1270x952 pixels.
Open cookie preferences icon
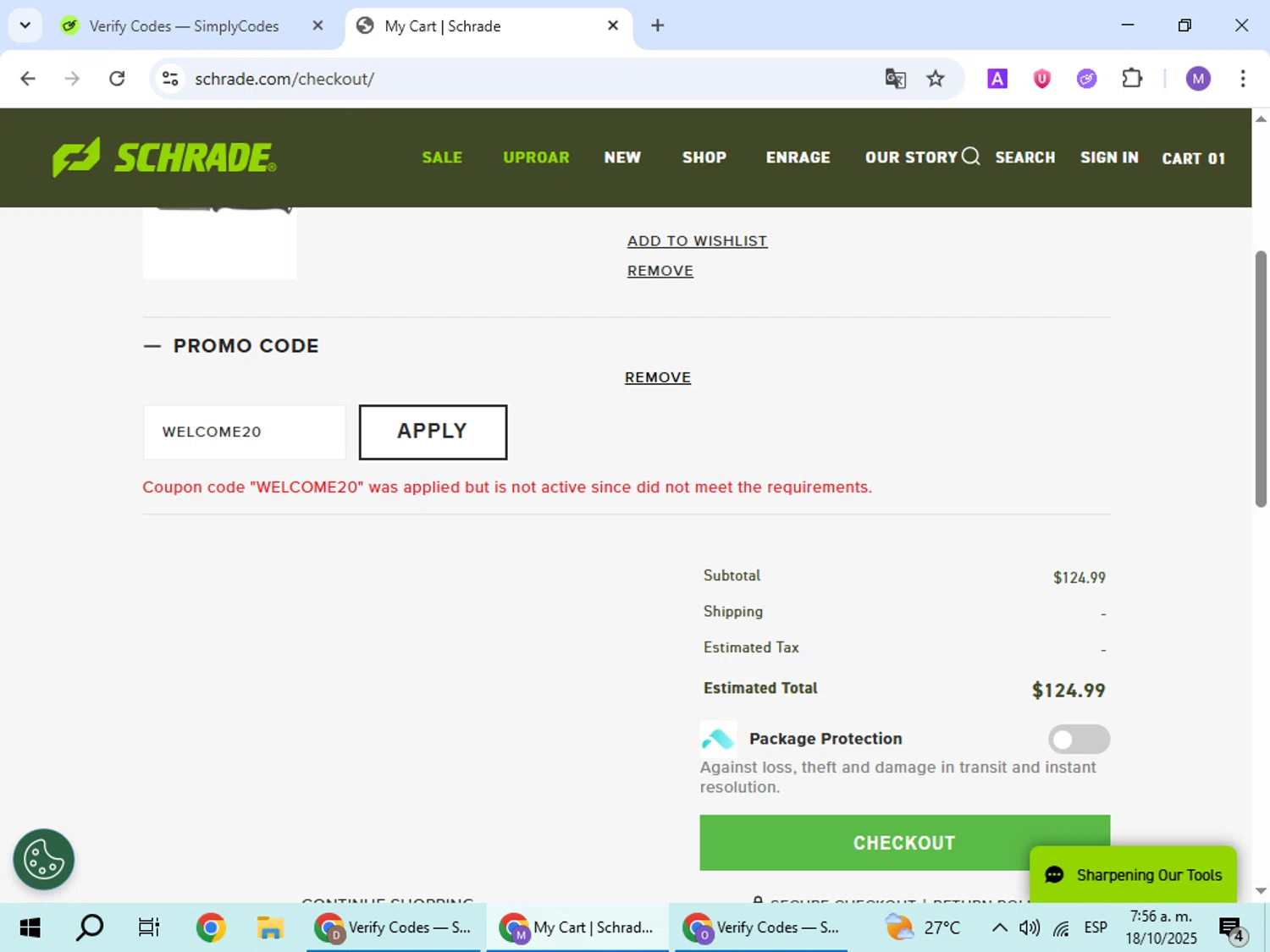click(x=44, y=859)
